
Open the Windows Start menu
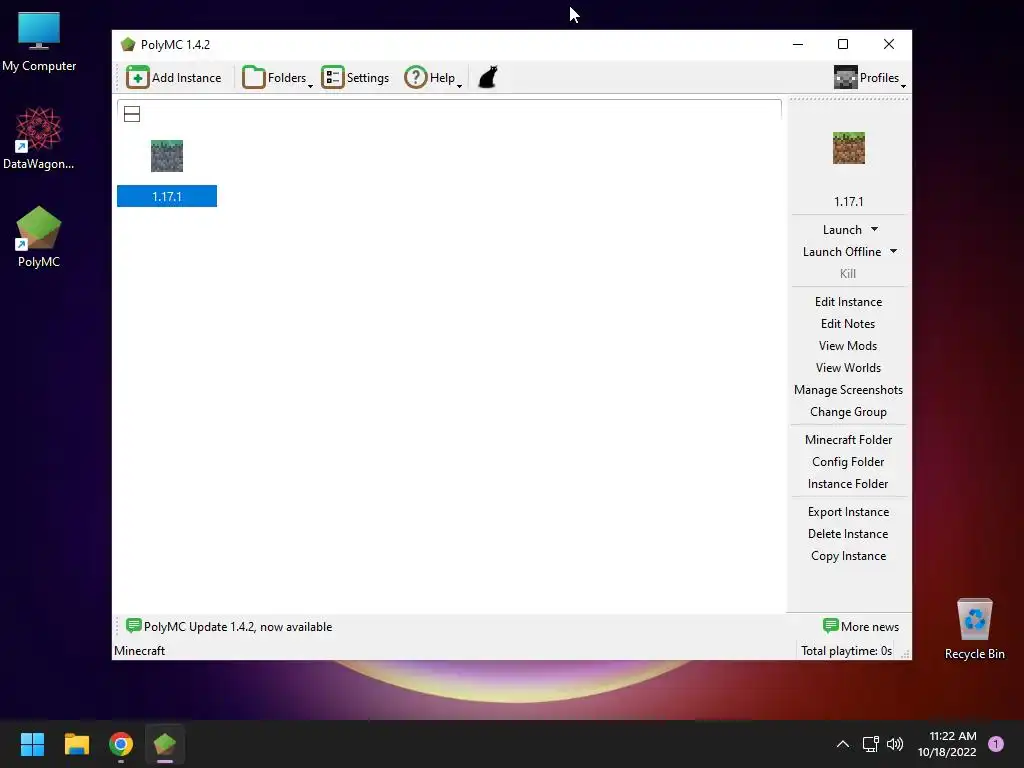point(32,744)
